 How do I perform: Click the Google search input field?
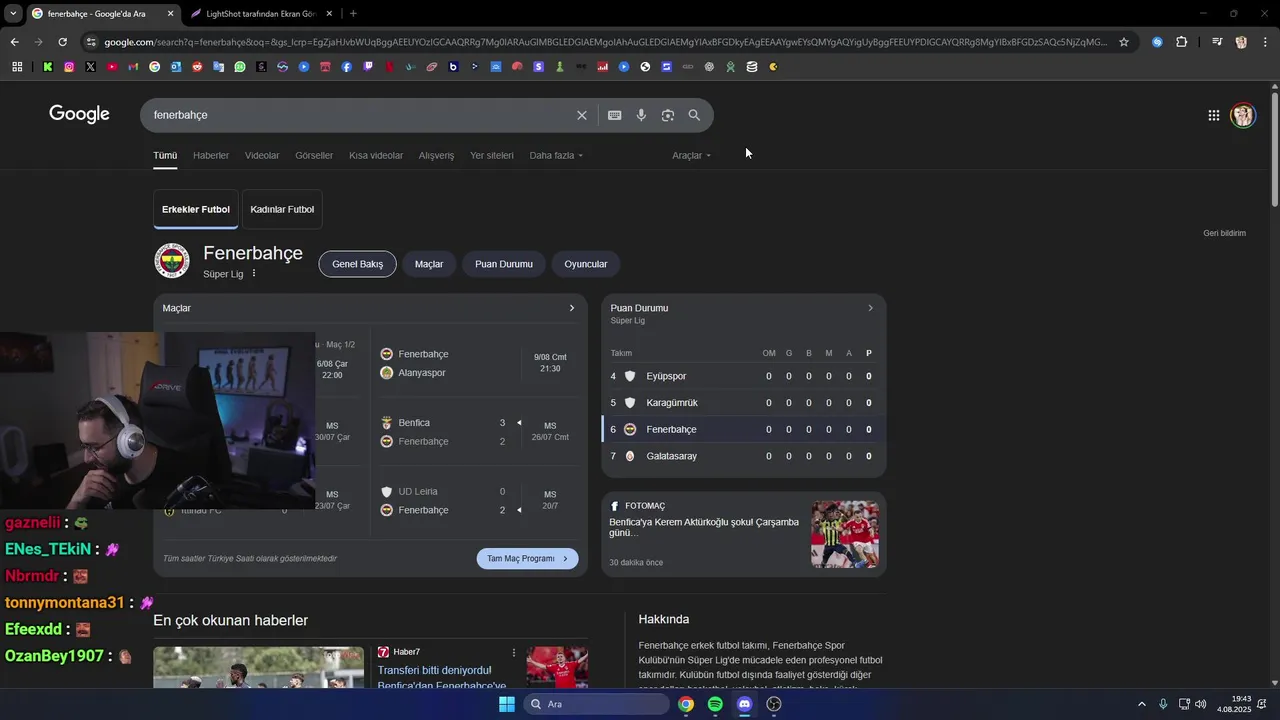(x=360, y=115)
